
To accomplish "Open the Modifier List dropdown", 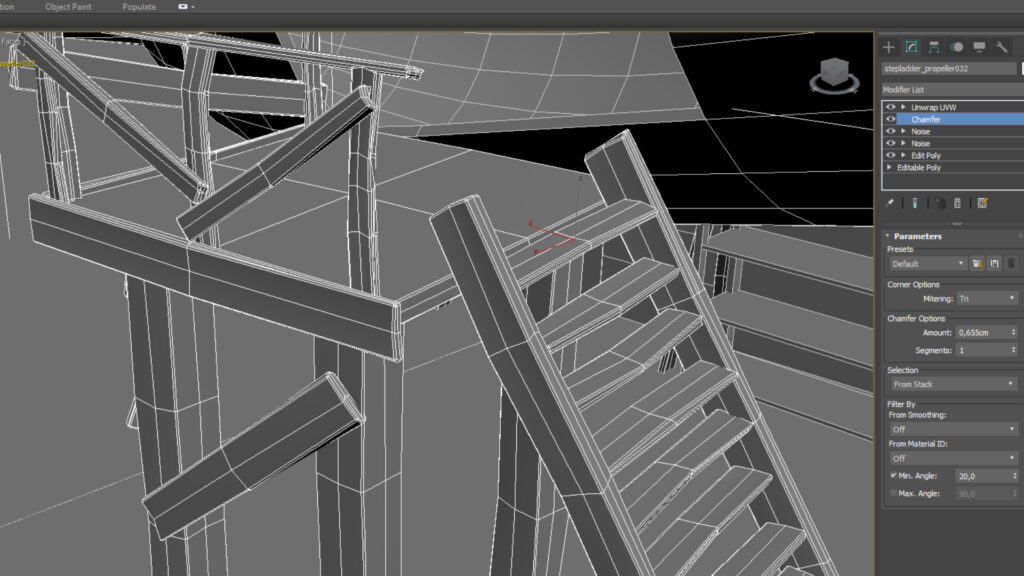I will 952,89.
